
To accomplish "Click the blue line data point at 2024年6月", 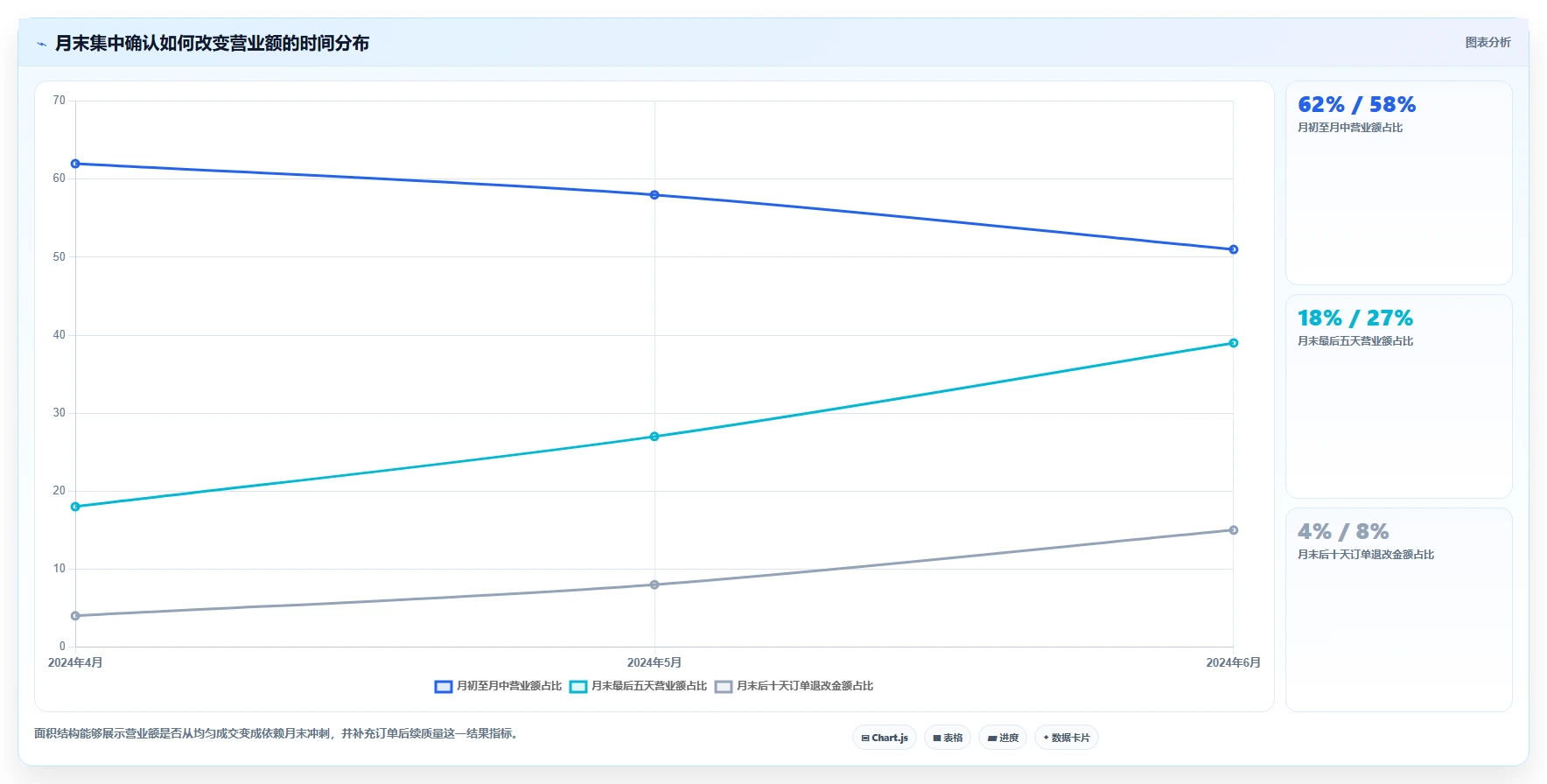I will pyautogui.click(x=1234, y=249).
